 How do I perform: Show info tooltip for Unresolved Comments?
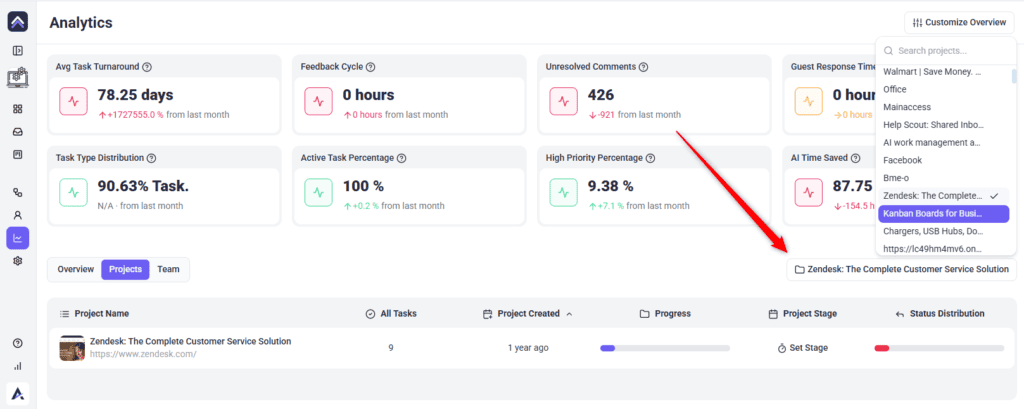[x=643, y=67]
